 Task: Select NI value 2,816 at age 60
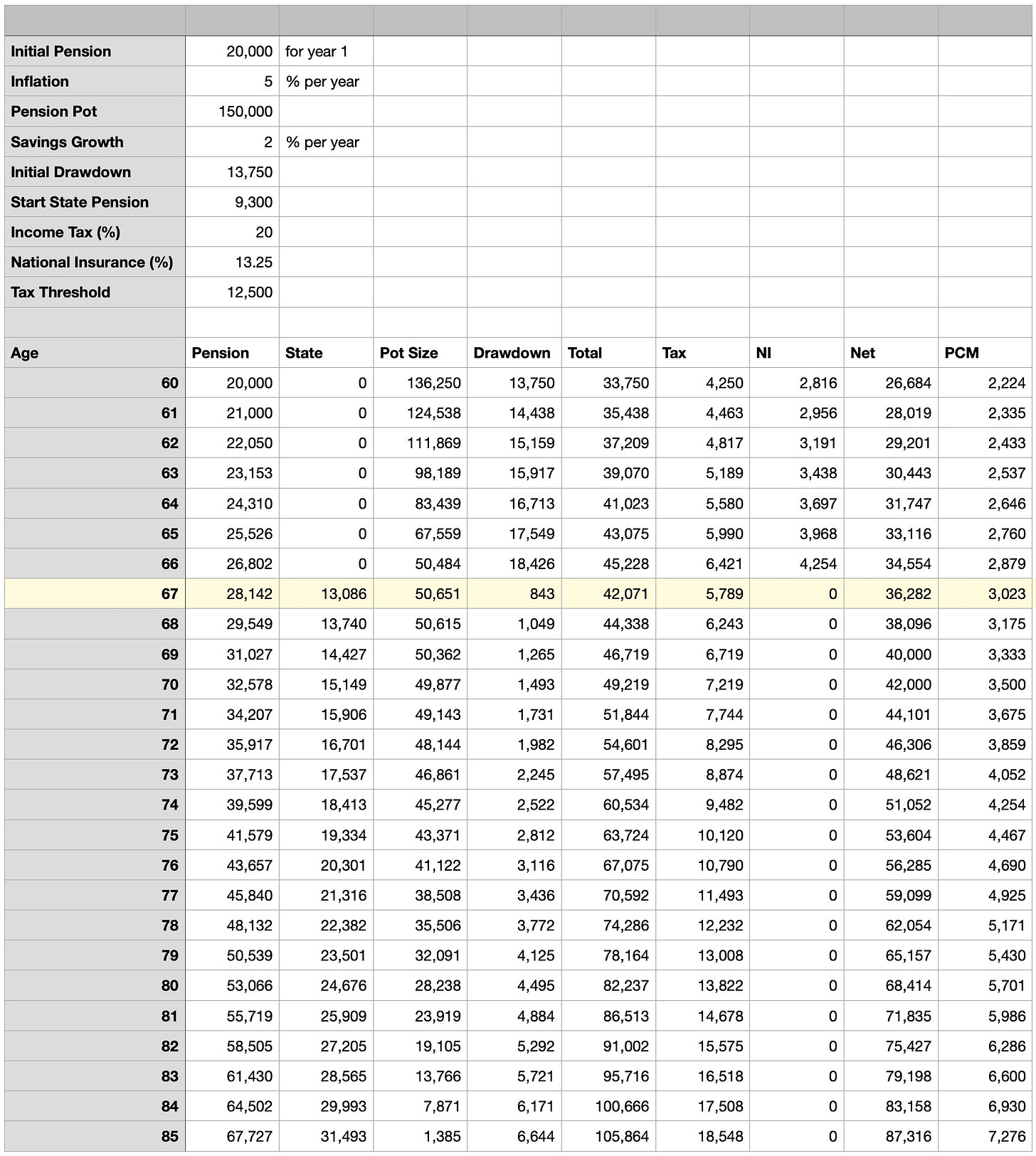[797, 383]
